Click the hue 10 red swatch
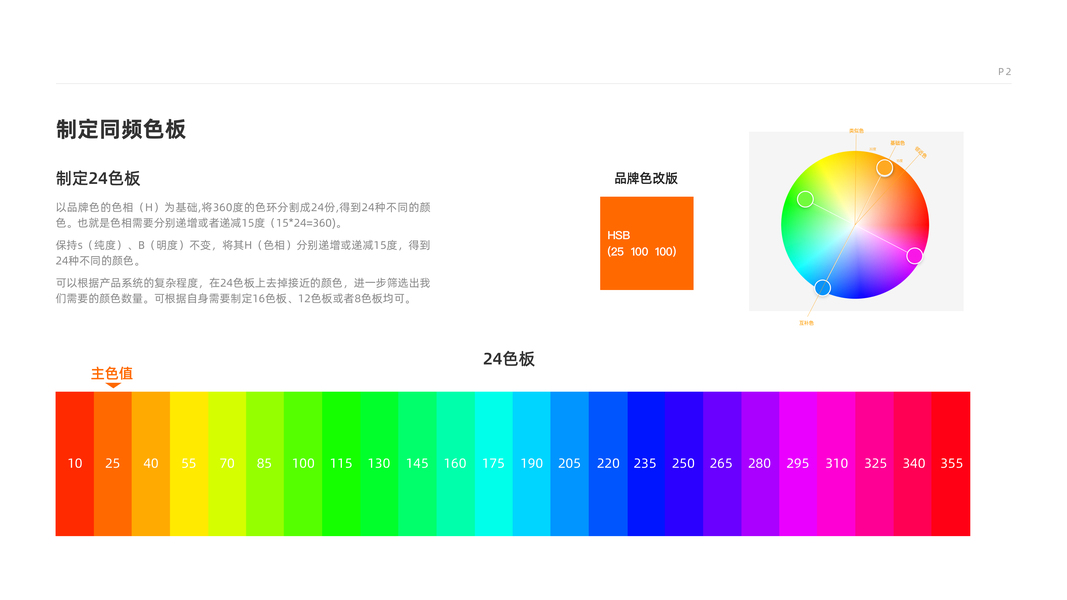This screenshot has width=1067, height=600. pyautogui.click(x=75, y=463)
